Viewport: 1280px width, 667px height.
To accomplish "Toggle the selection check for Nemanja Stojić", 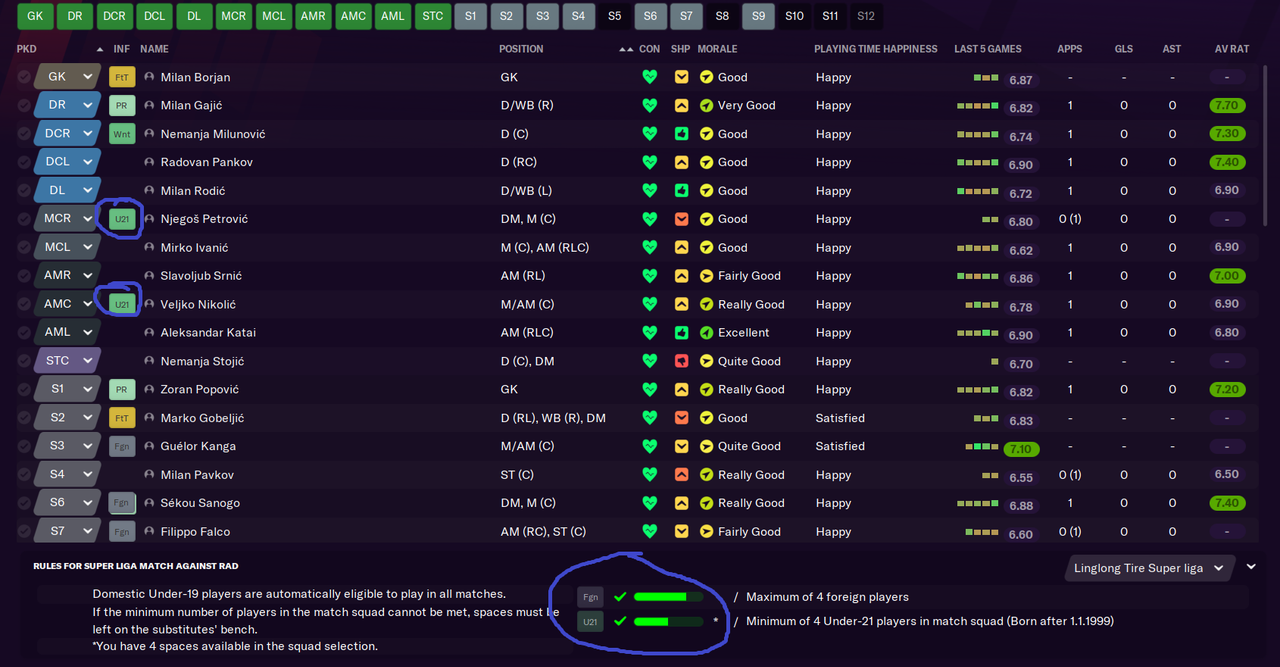I will click(x=24, y=361).
